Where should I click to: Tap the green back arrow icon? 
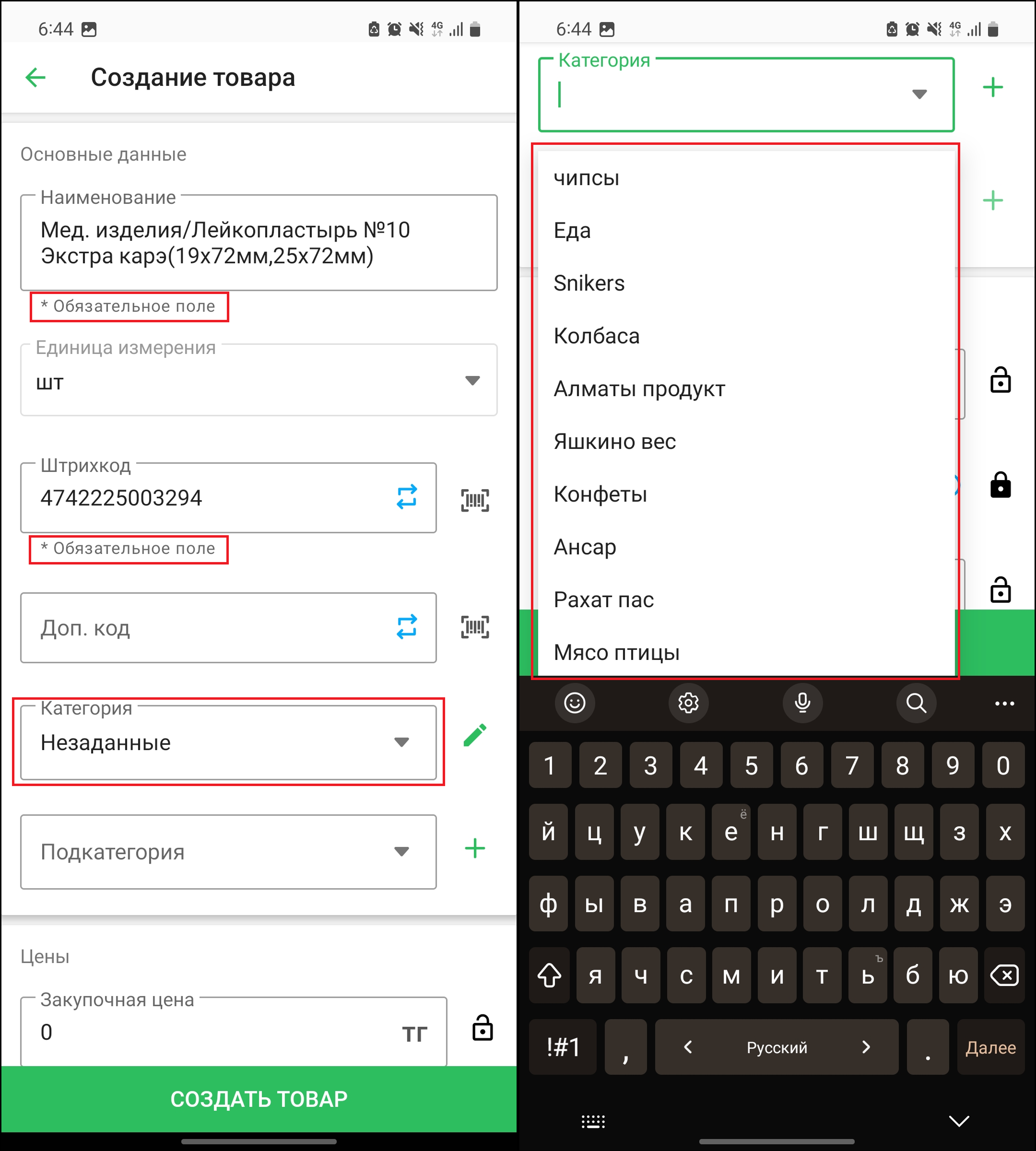(35, 77)
